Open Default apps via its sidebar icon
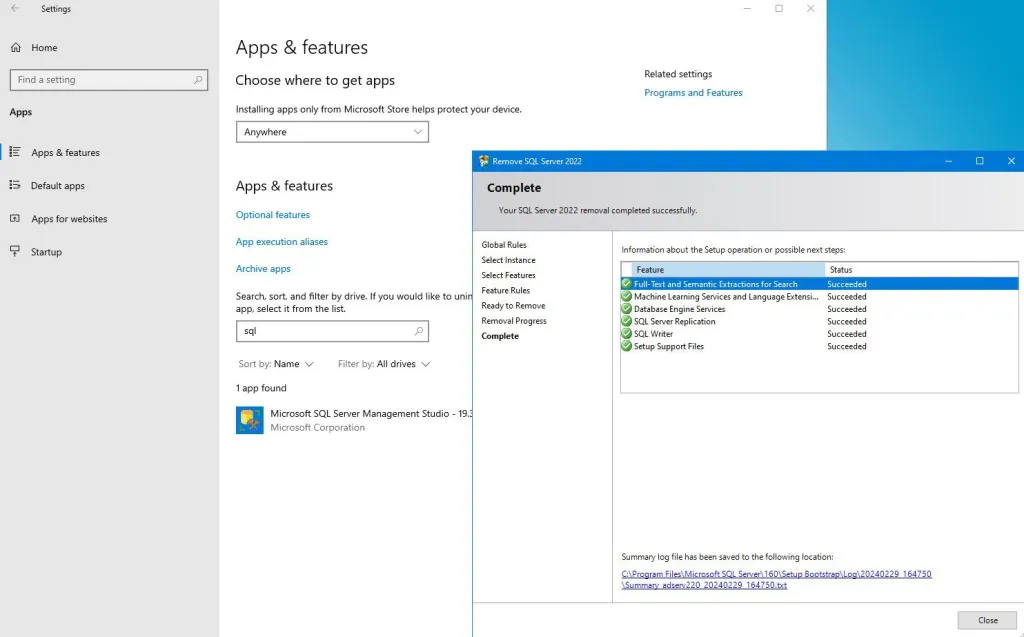Viewport: 1024px width, 637px height. tap(18, 185)
